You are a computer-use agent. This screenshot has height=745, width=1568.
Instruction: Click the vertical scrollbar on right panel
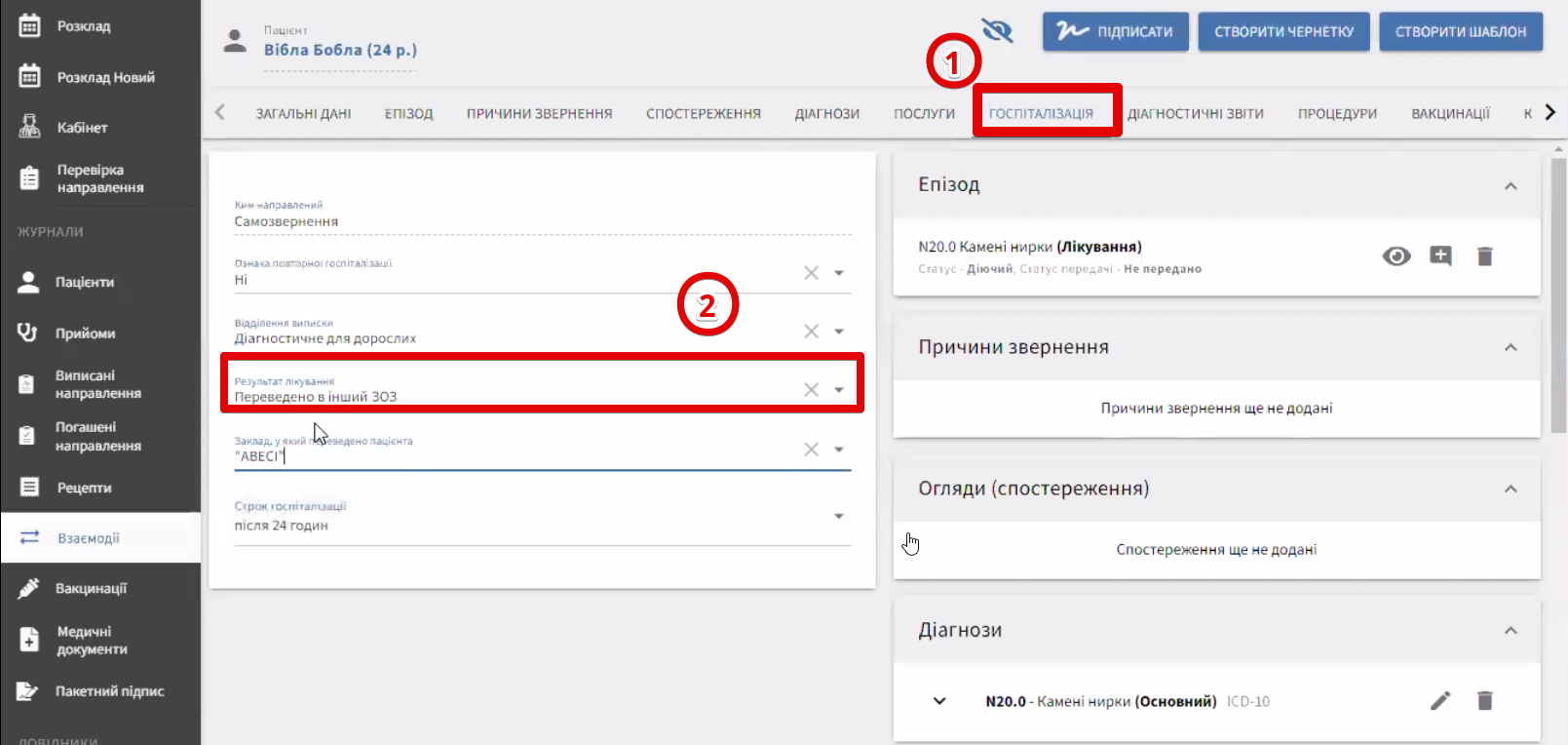click(x=1558, y=293)
